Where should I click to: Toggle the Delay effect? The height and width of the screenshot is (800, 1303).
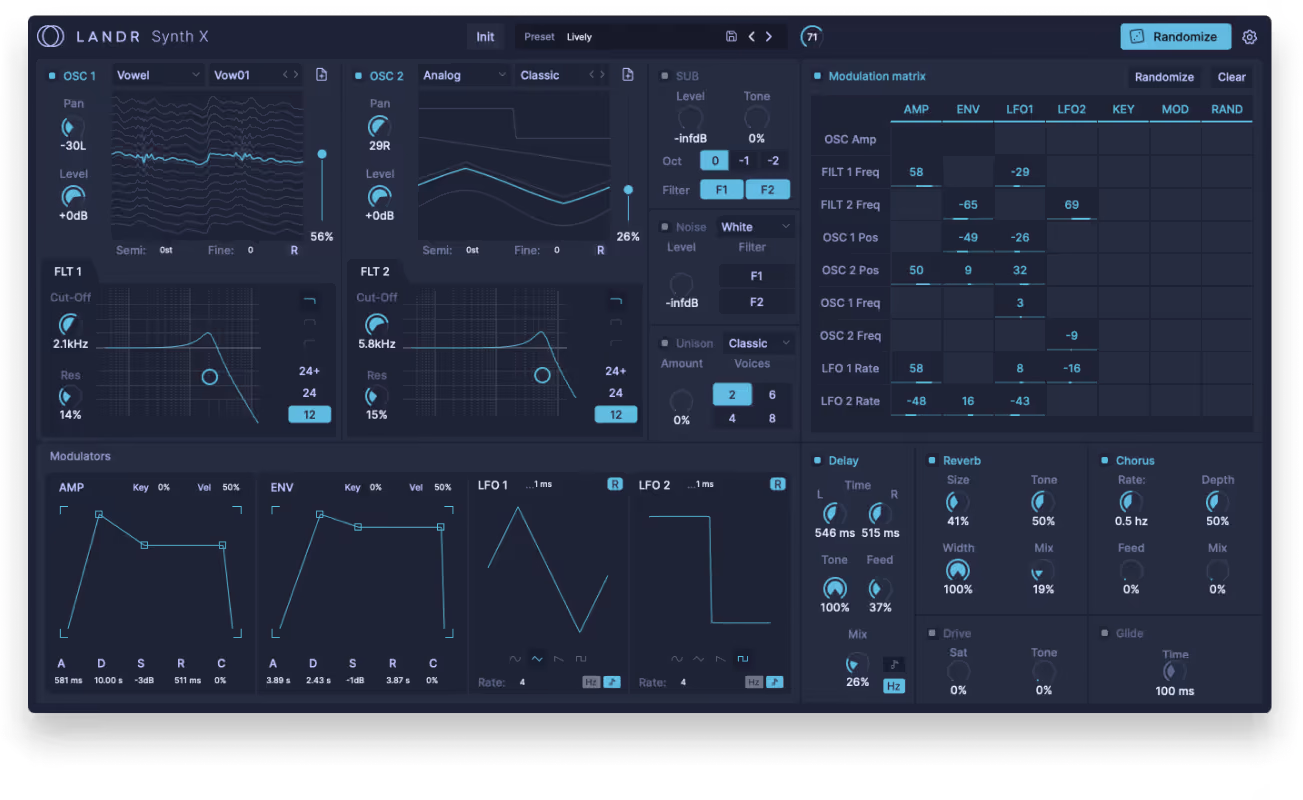point(817,461)
